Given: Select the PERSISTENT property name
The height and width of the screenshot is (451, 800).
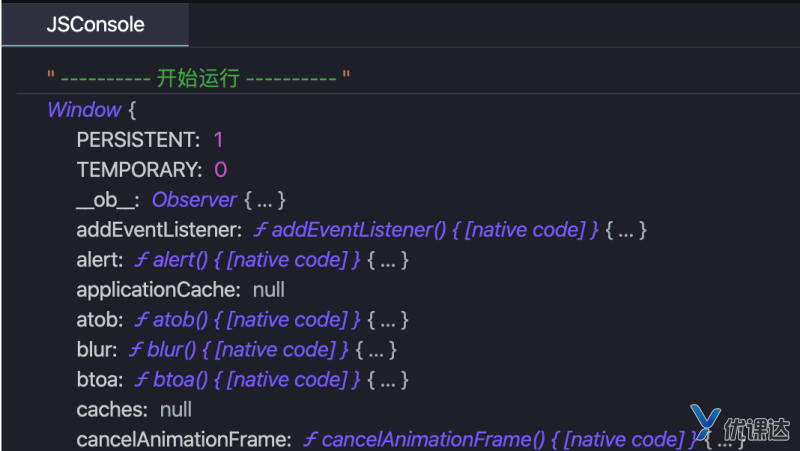Looking at the screenshot, I should [x=138, y=140].
